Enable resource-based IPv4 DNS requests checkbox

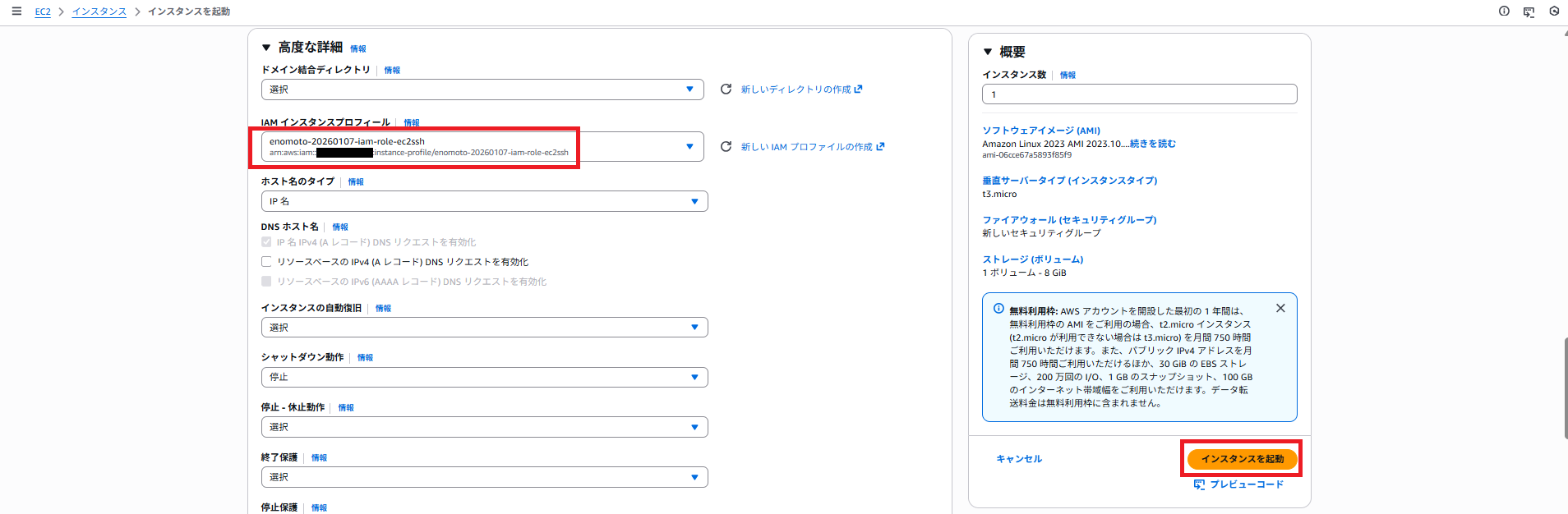[x=266, y=262]
